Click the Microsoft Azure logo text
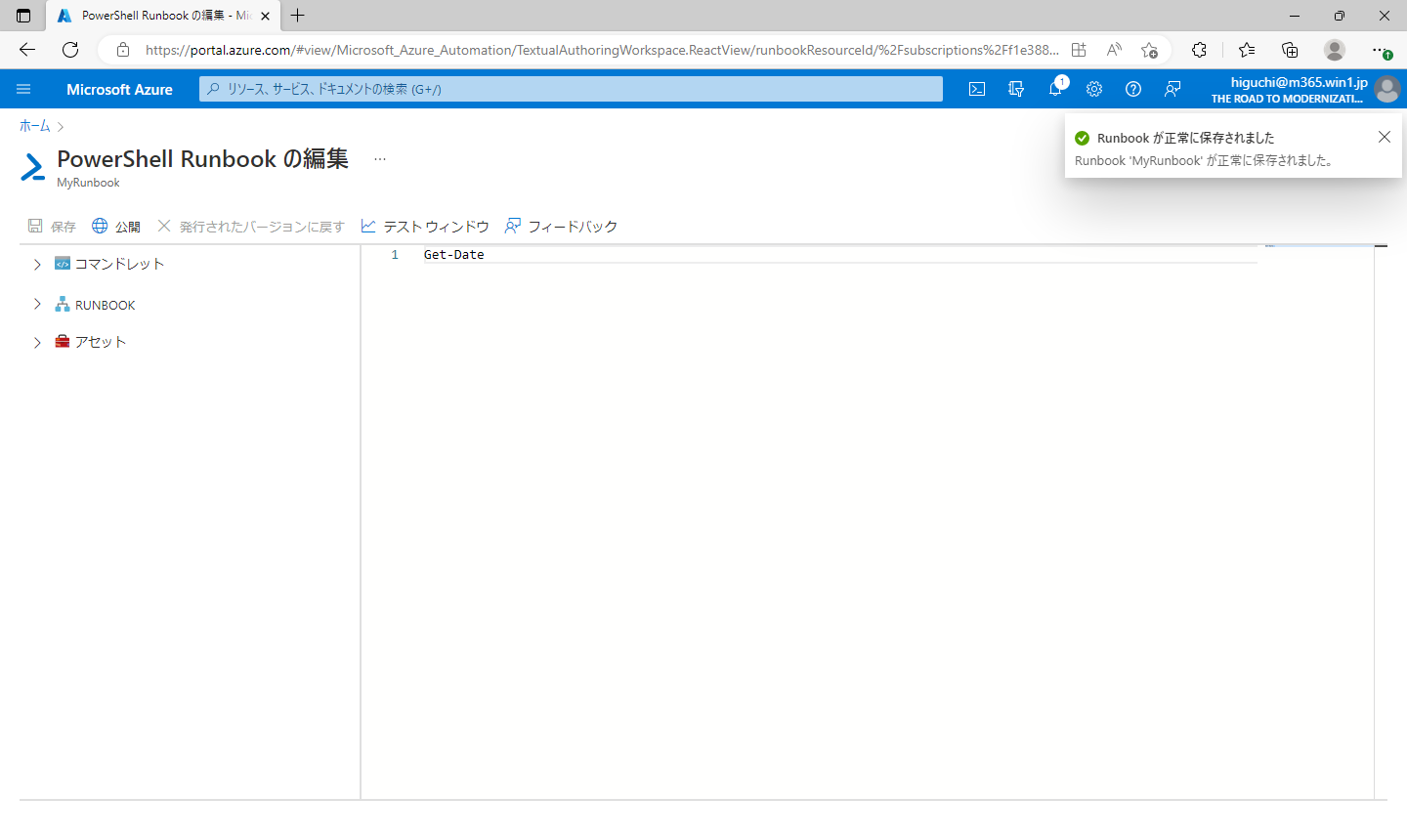The image size is (1407, 840). pos(119,89)
